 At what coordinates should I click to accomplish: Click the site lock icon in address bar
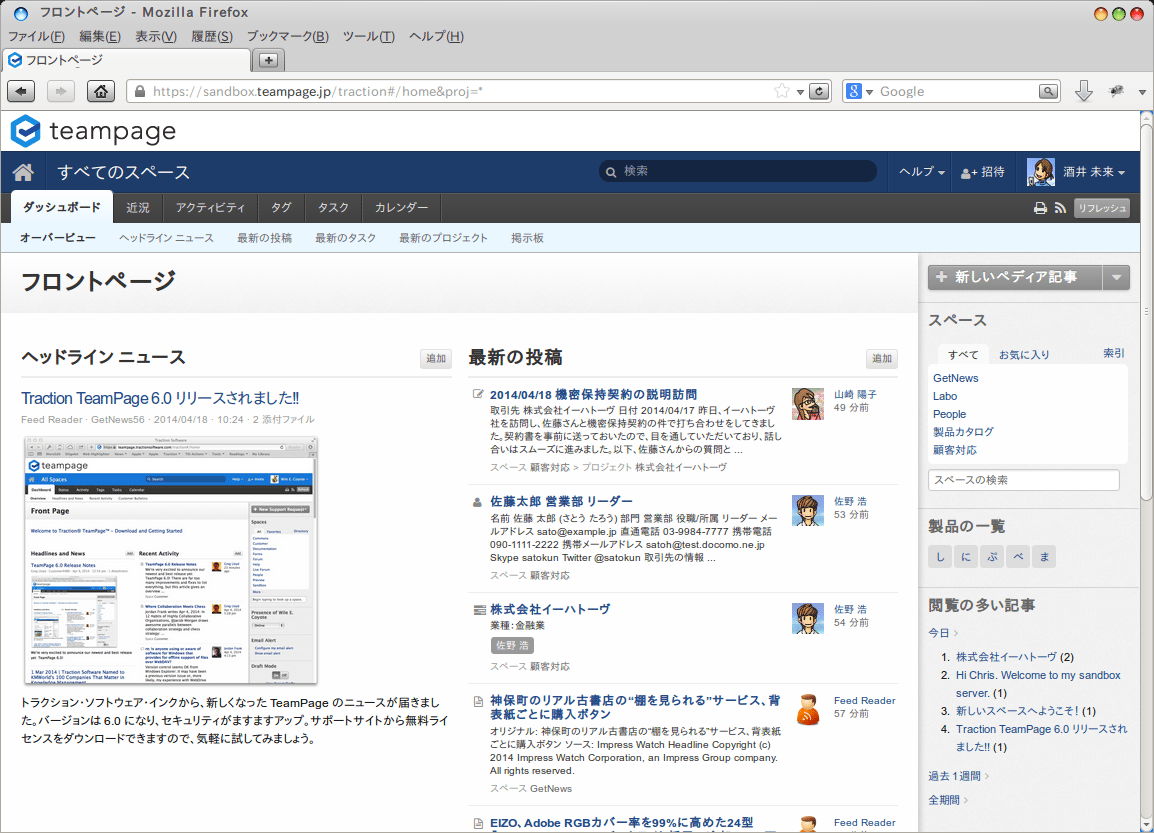coord(139,91)
